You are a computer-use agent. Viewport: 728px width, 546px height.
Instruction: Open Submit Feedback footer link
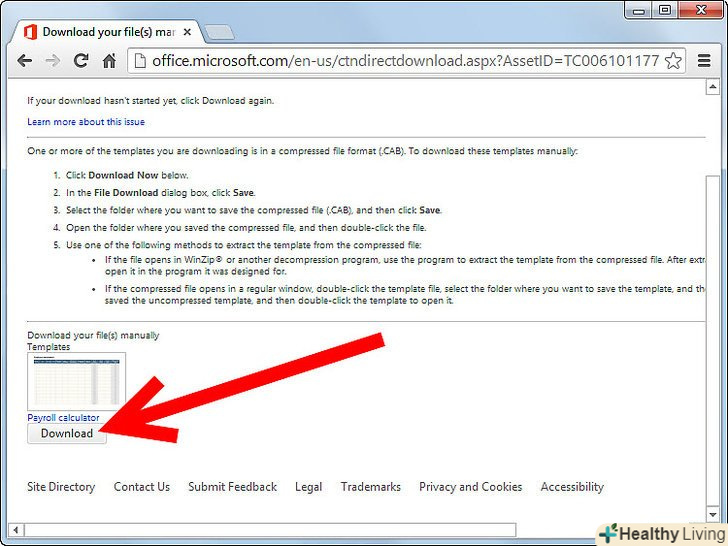click(x=233, y=487)
